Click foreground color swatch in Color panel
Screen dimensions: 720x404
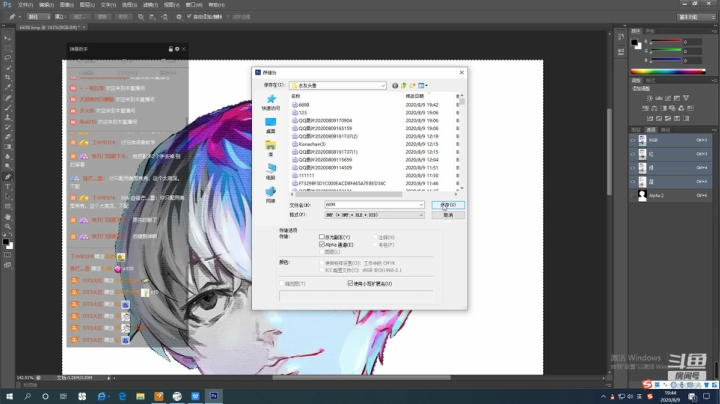coord(634,43)
